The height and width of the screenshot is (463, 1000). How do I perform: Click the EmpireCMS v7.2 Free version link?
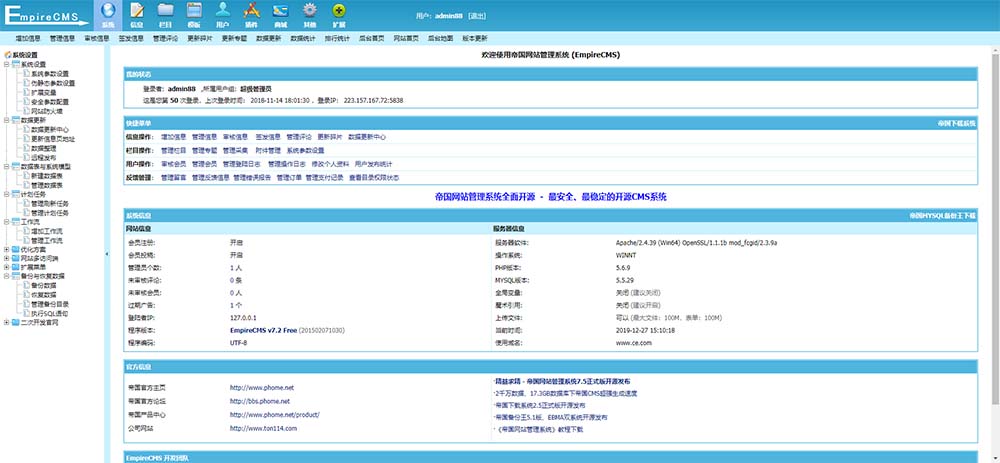(x=263, y=330)
